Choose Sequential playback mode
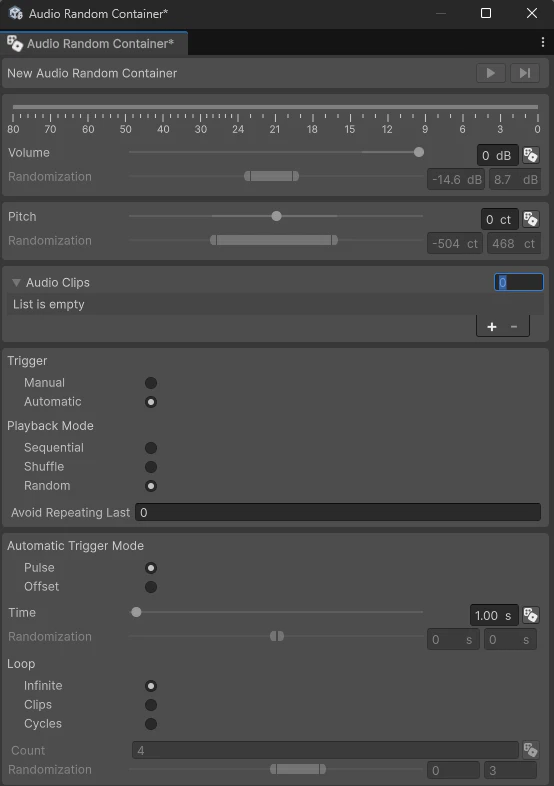The width and height of the screenshot is (554, 786). pos(151,448)
